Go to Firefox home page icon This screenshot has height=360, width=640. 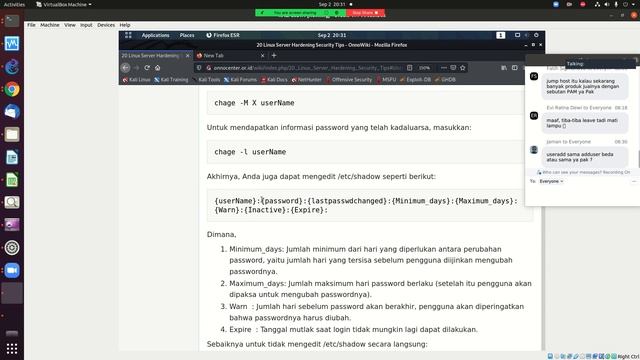158,68
